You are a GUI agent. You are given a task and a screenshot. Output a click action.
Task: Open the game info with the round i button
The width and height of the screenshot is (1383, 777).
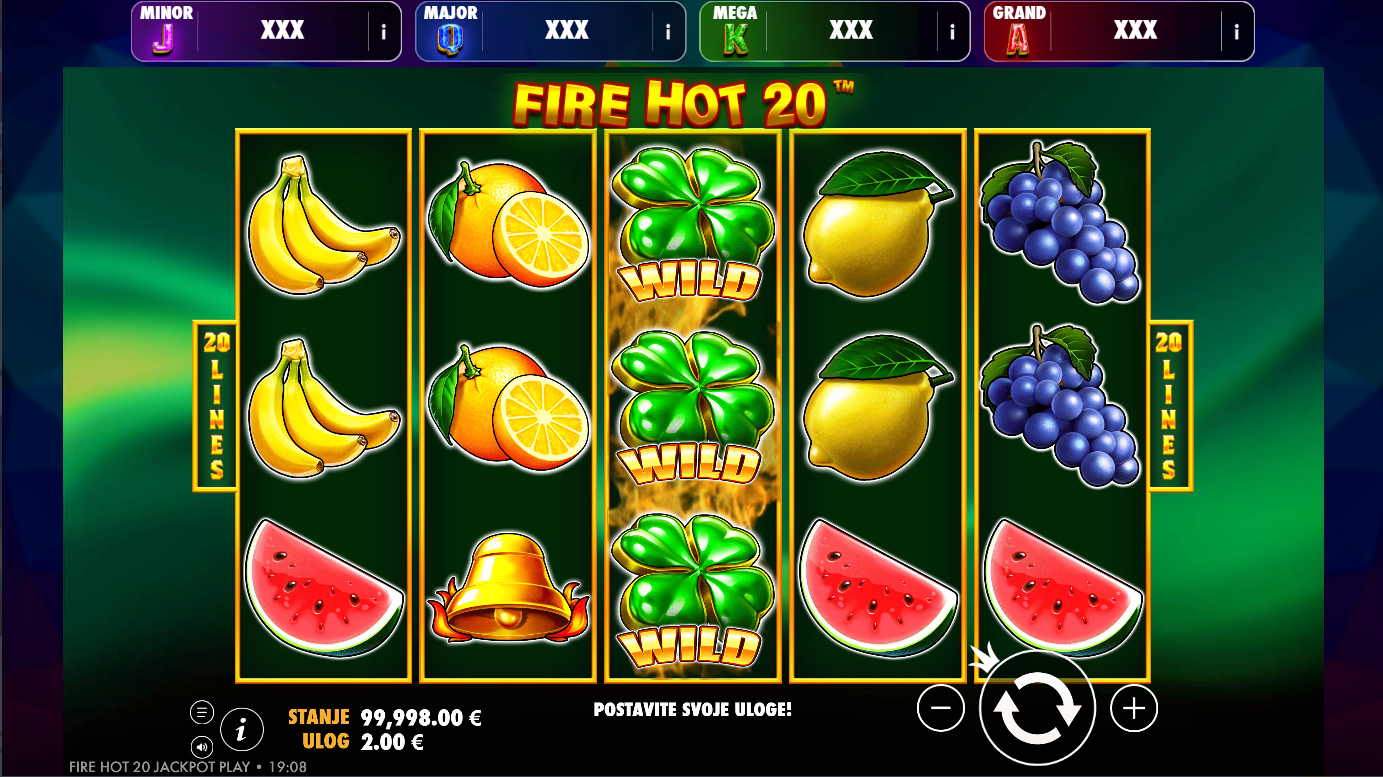pyautogui.click(x=241, y=729)
